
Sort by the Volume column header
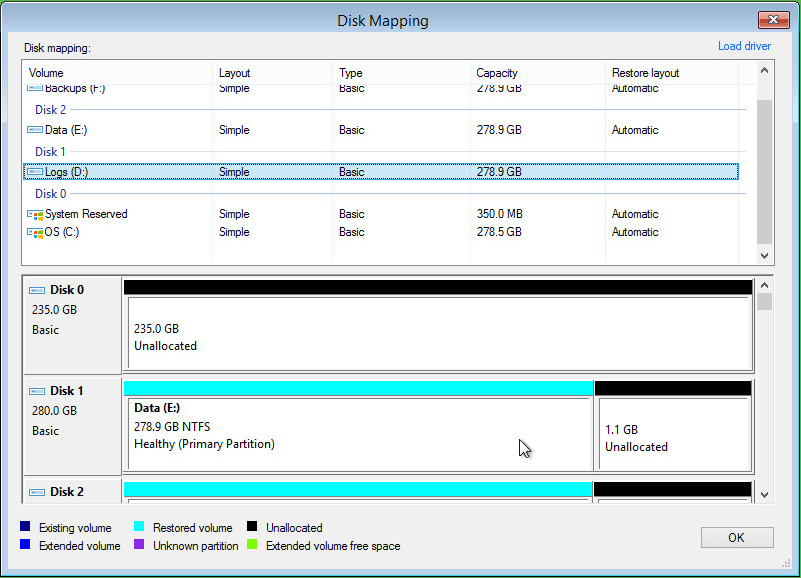click(46, 73)
